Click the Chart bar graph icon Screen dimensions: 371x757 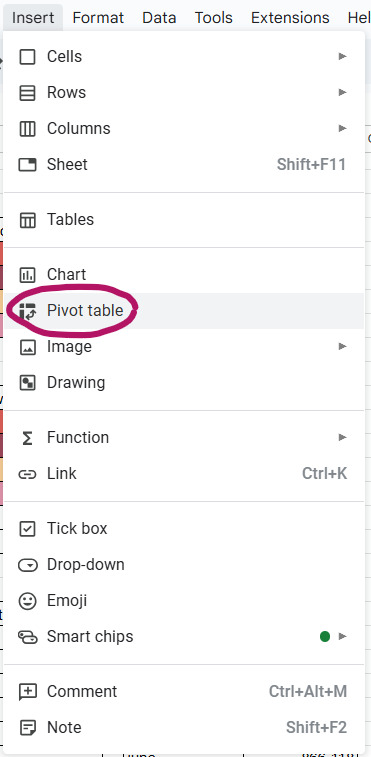[27, 275]
